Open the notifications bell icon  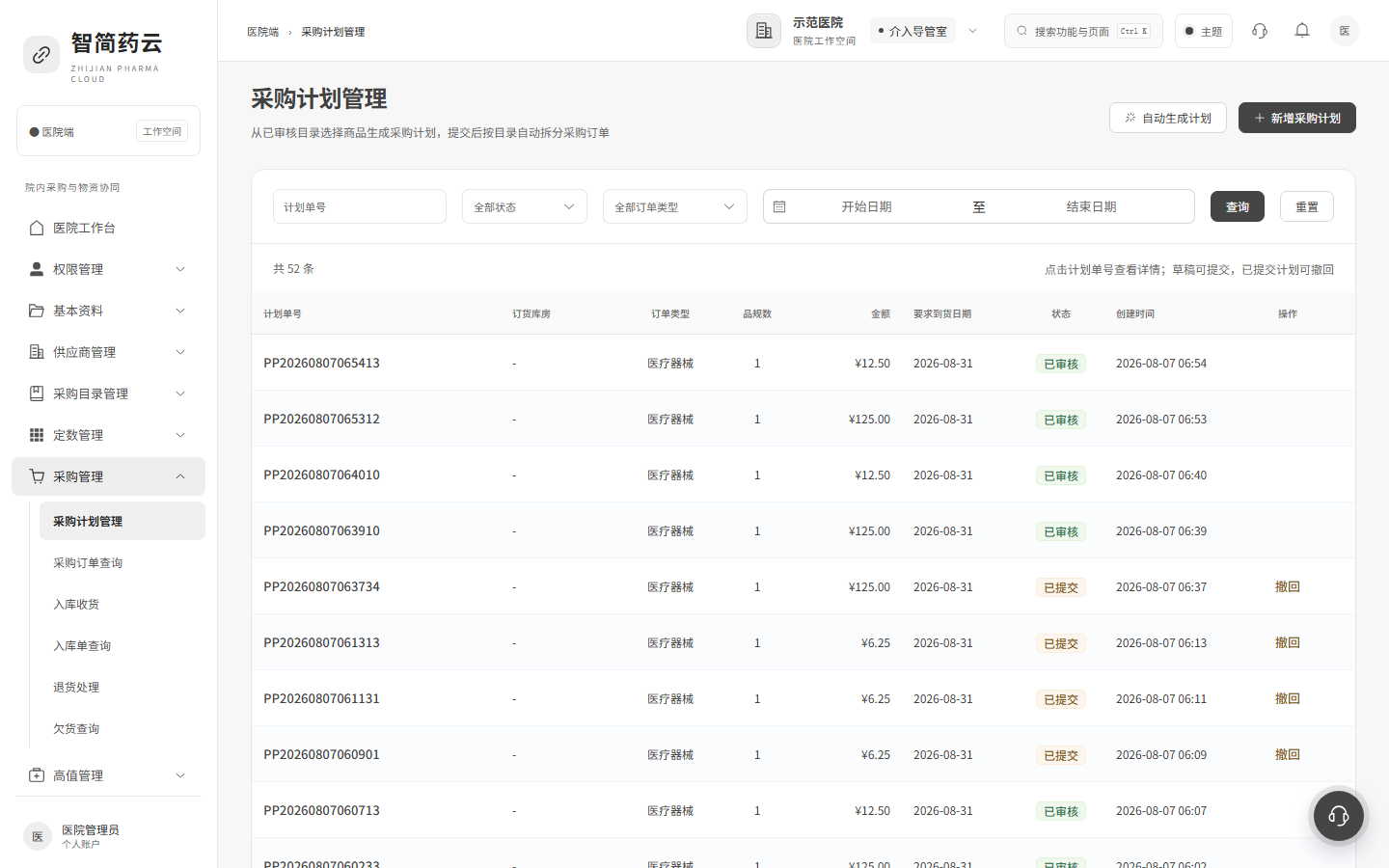pos(1302,31)
